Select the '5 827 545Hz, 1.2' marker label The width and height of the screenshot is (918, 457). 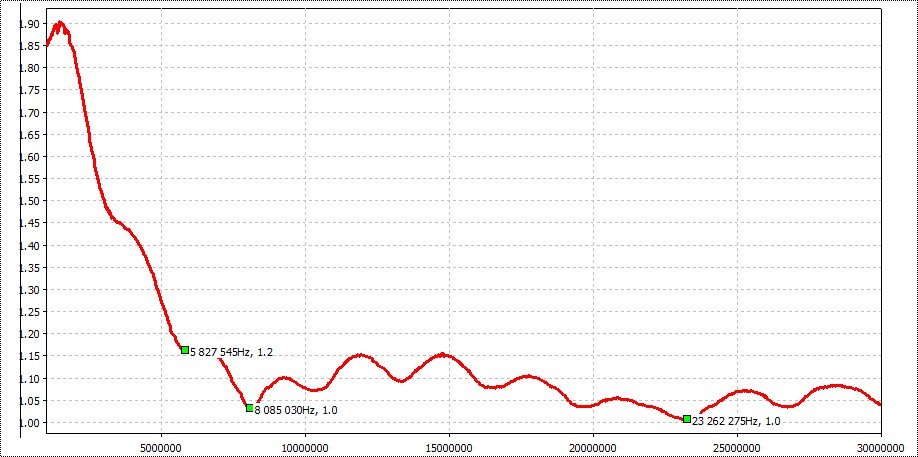[232, 352]
